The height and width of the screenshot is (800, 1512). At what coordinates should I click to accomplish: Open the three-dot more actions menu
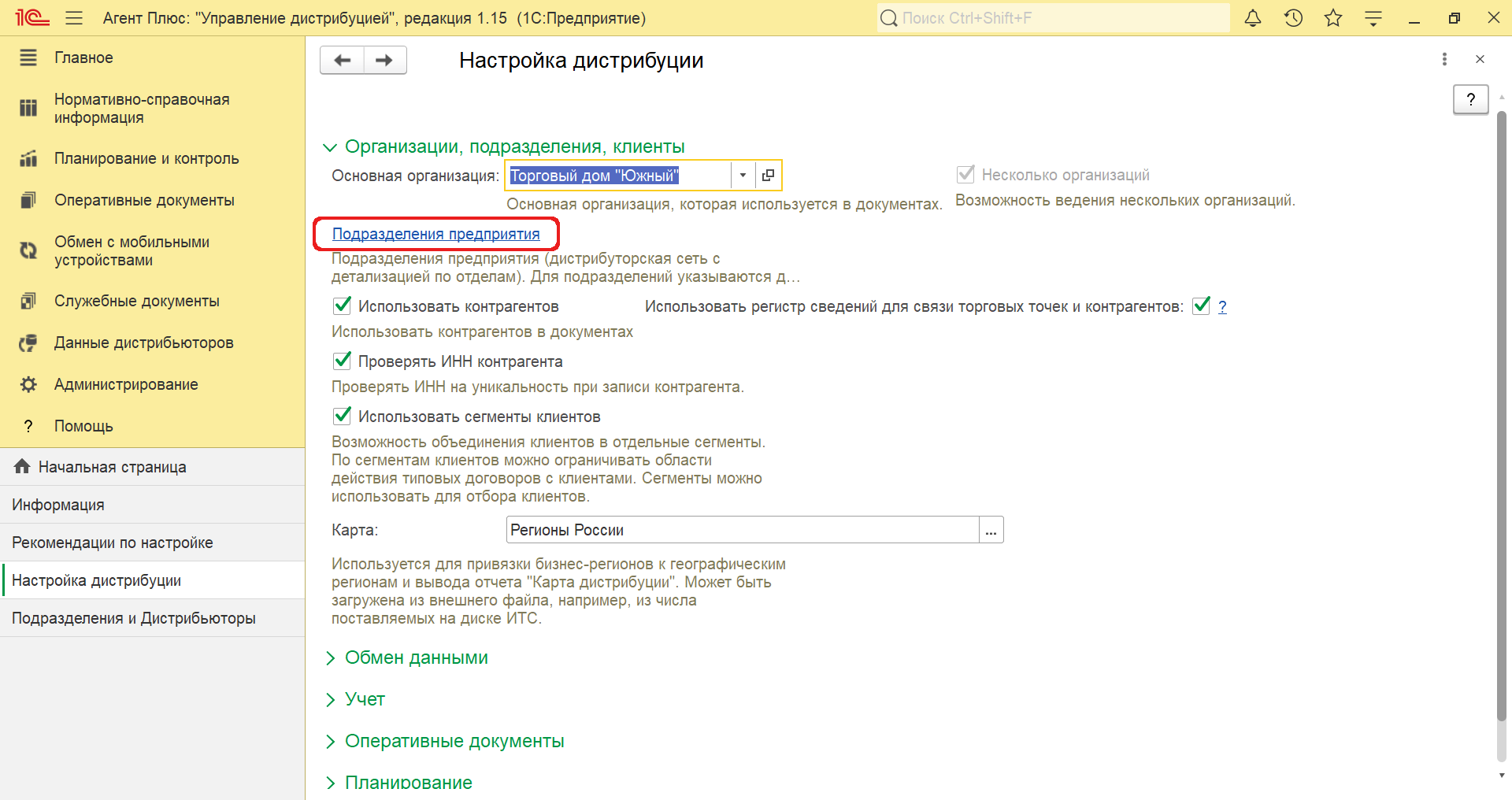(1444, 59)
